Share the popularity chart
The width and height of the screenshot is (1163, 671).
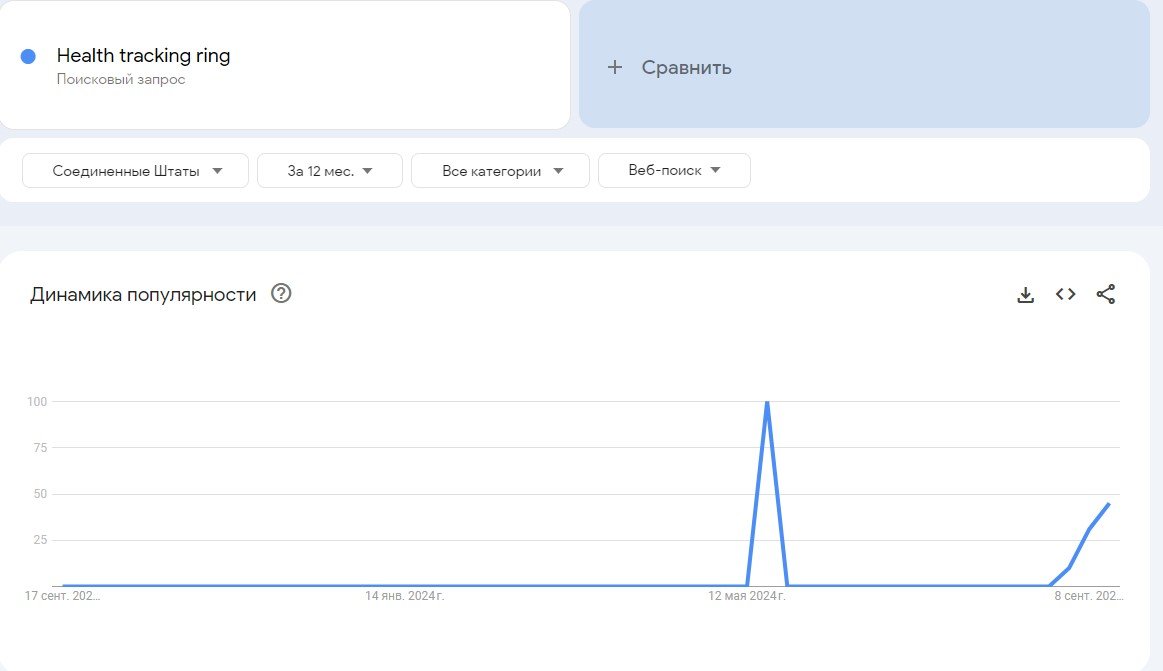point(1106,294)
